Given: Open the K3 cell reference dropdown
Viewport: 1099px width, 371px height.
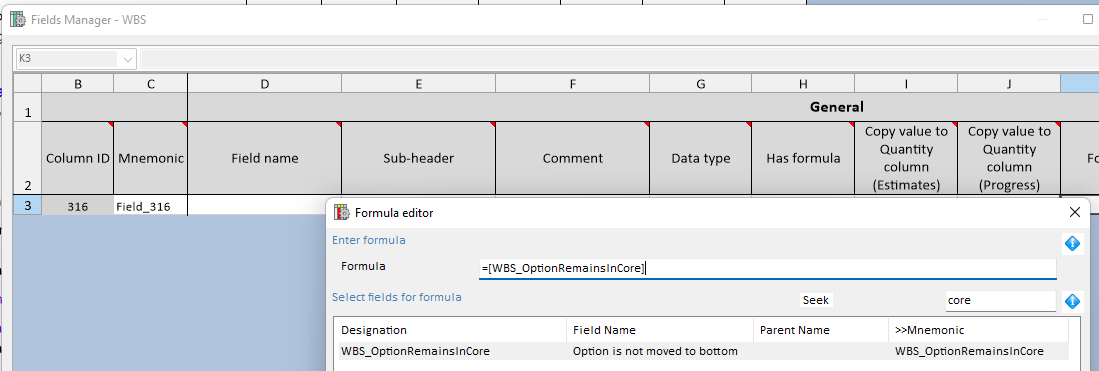Looking at the screenshot, I should tap(128, 60).
